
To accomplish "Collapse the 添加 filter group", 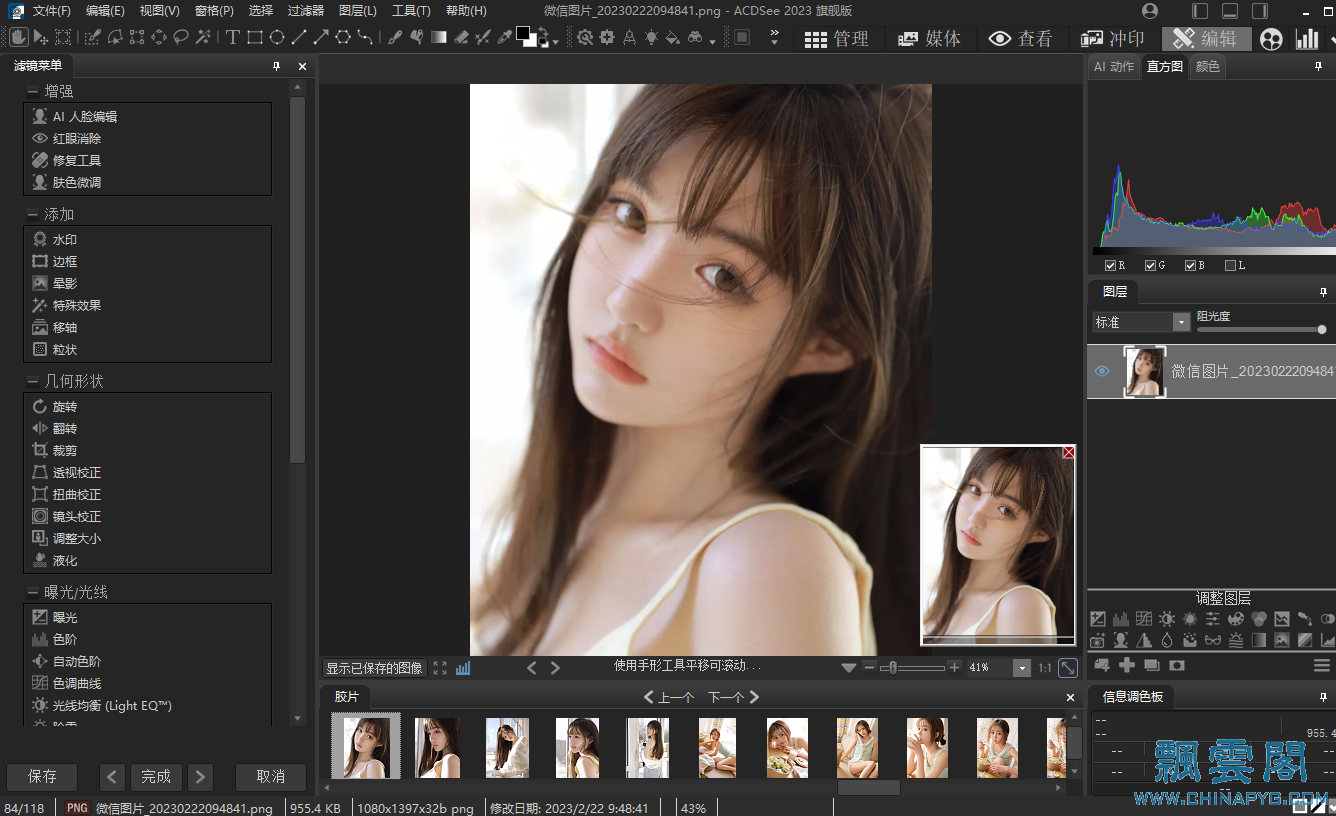I will pos(32,214).
